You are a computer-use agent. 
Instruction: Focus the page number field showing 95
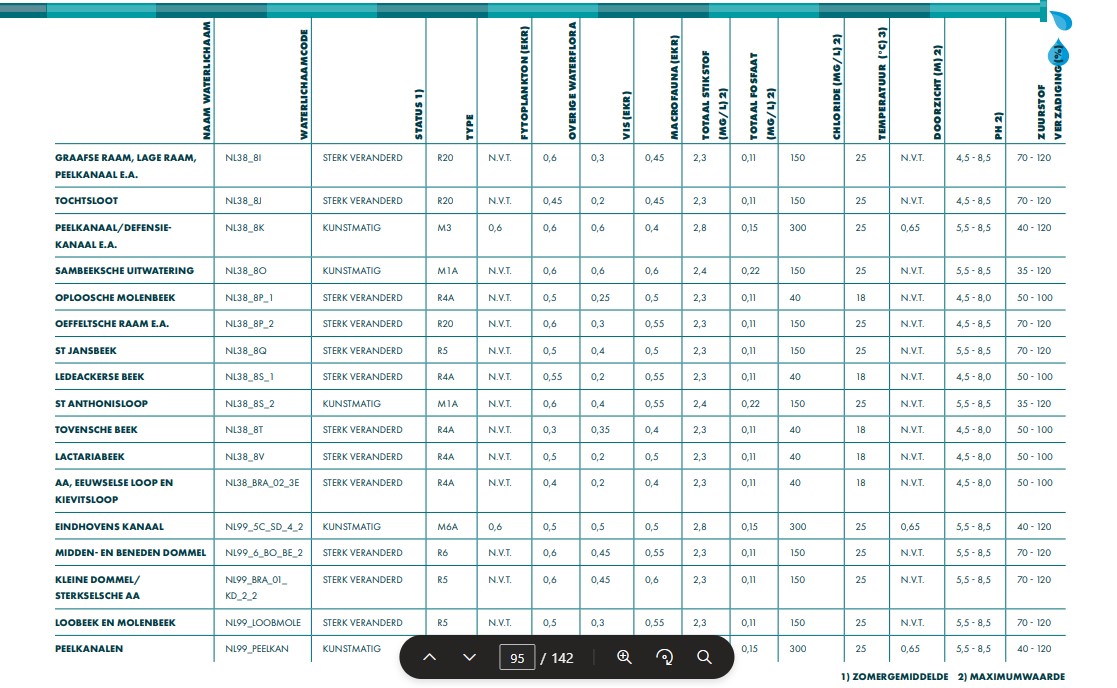(517, 658)
